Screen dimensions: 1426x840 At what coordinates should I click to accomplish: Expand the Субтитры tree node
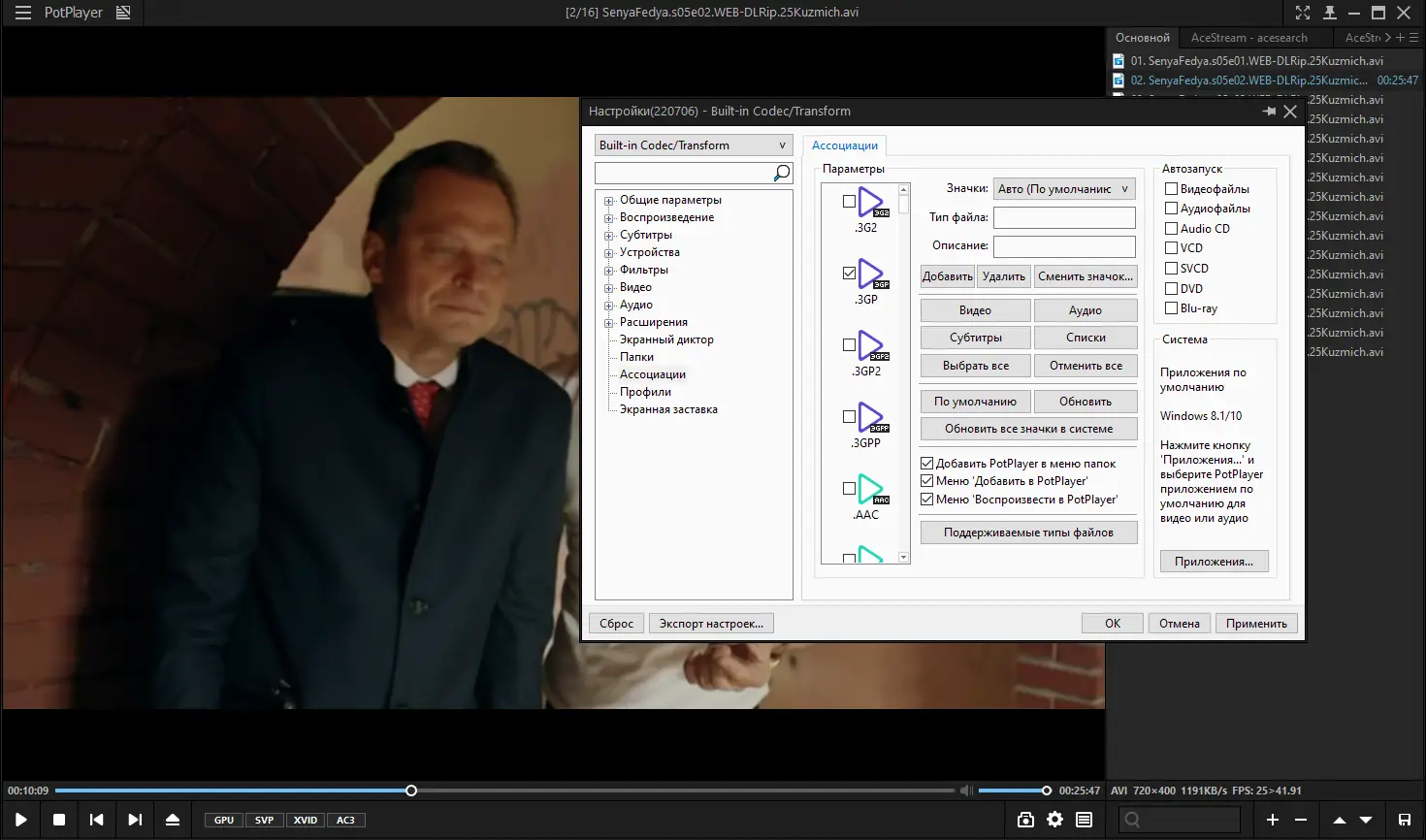pyautogui.click(x=609, y=236)
